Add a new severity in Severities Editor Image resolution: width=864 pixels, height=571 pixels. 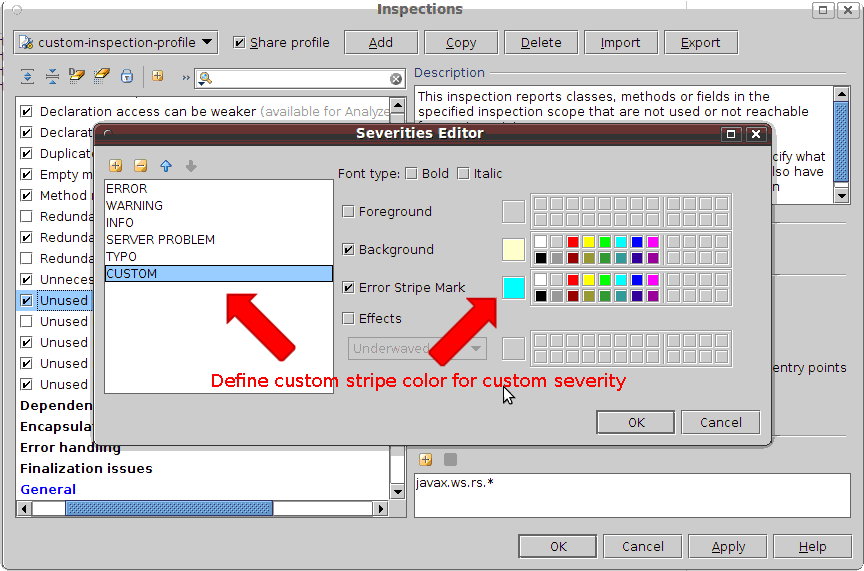(115, 166)
